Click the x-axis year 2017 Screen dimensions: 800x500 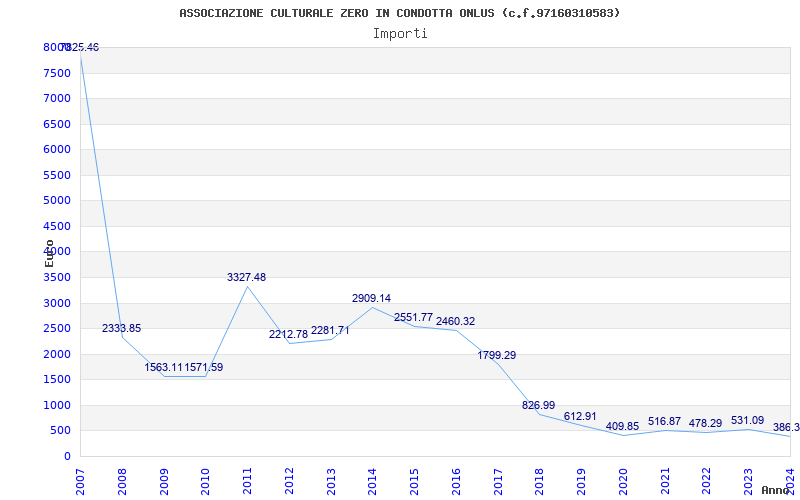click(x=498, y=482)
